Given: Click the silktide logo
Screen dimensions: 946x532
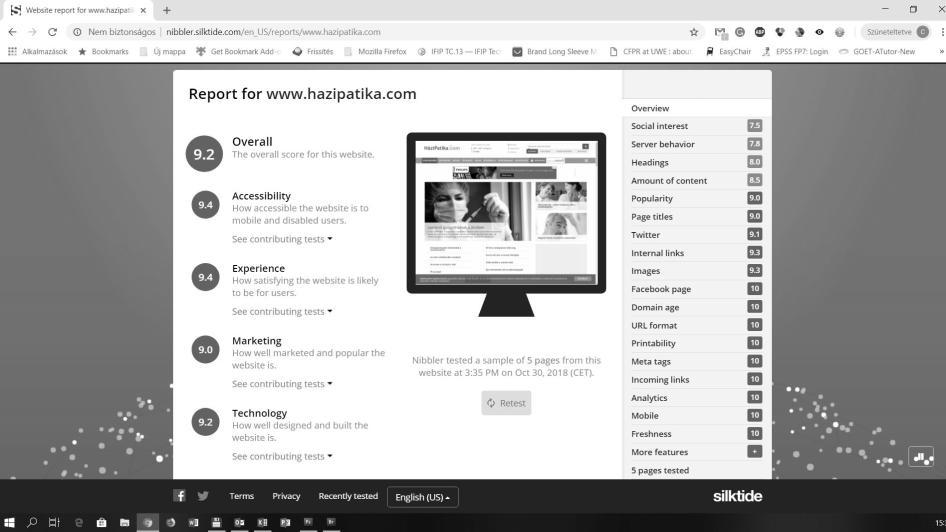Looking at the screenshot, I should (737, 496).
